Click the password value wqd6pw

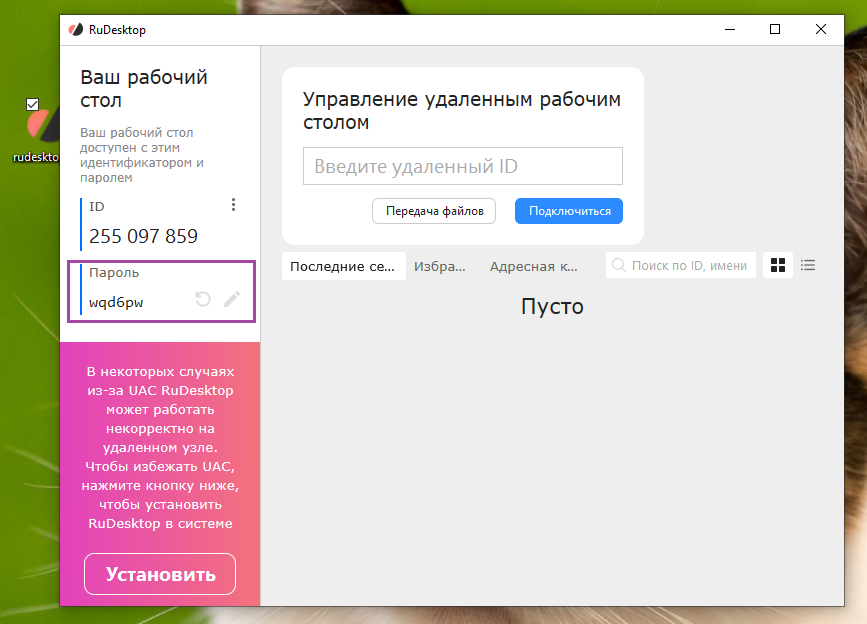(x=116, y=302)
